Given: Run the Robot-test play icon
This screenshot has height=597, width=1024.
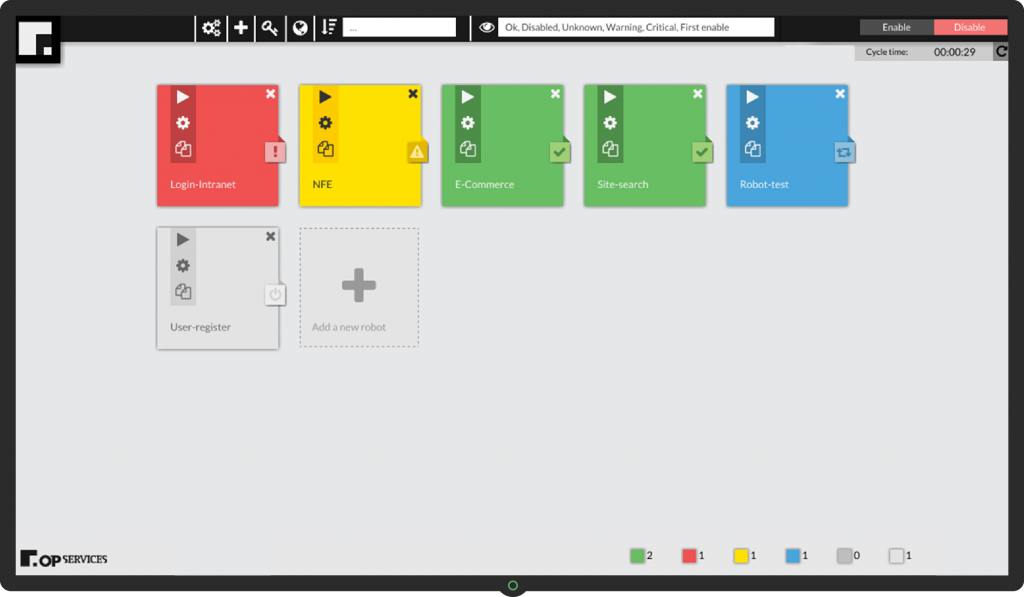Looking at the screenshot, I should [x=752, y=97].
